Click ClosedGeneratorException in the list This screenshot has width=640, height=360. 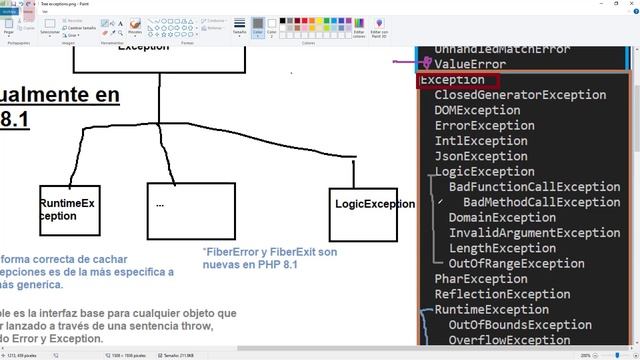coord(520,95)
